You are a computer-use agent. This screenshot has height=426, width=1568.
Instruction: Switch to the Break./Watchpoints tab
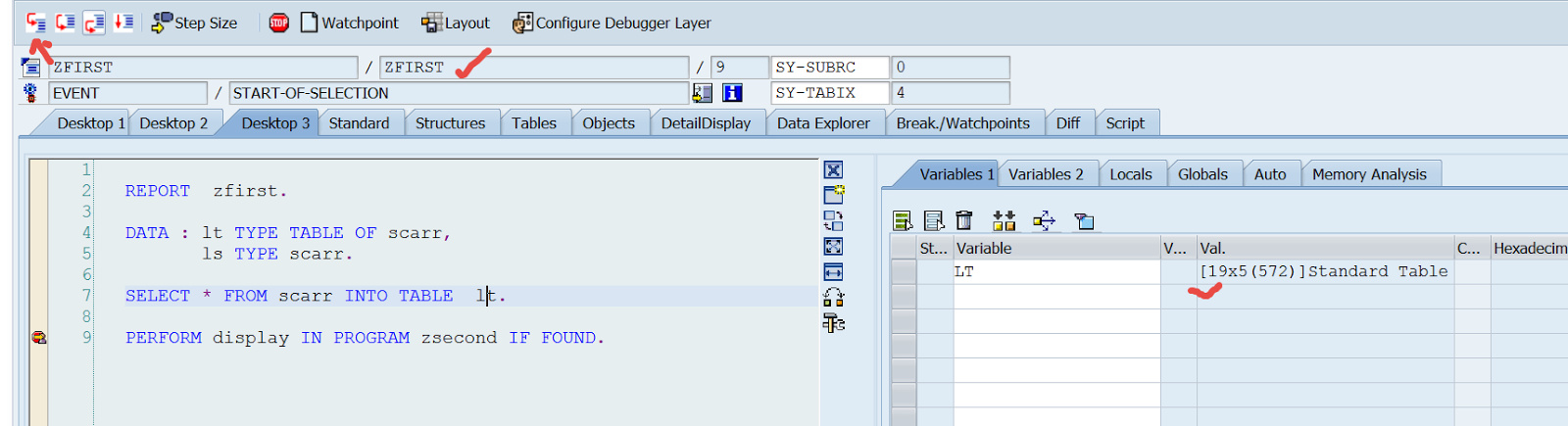coord(962,123)
